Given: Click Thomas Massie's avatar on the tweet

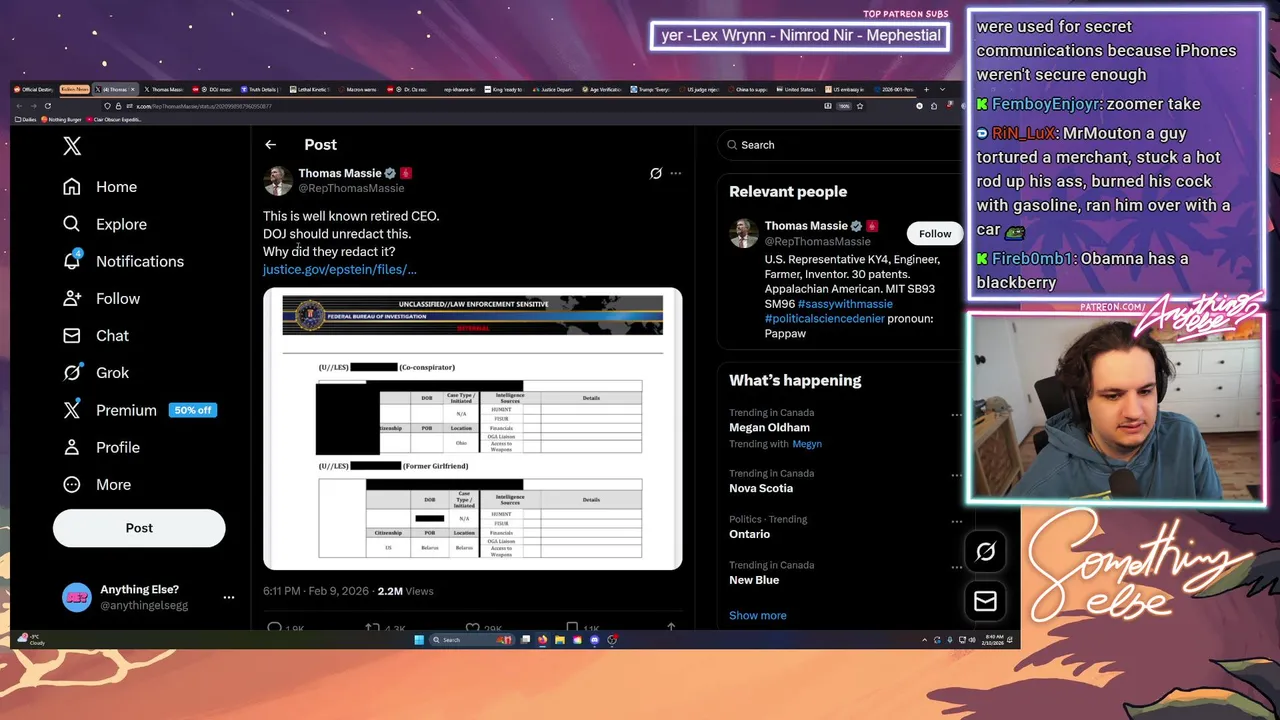Looking at the screenshot, I should point(278,180).
